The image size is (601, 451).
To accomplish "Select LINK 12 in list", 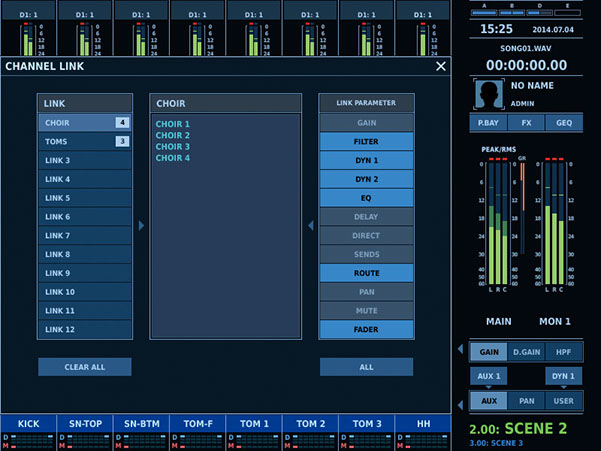I will 85,330.
